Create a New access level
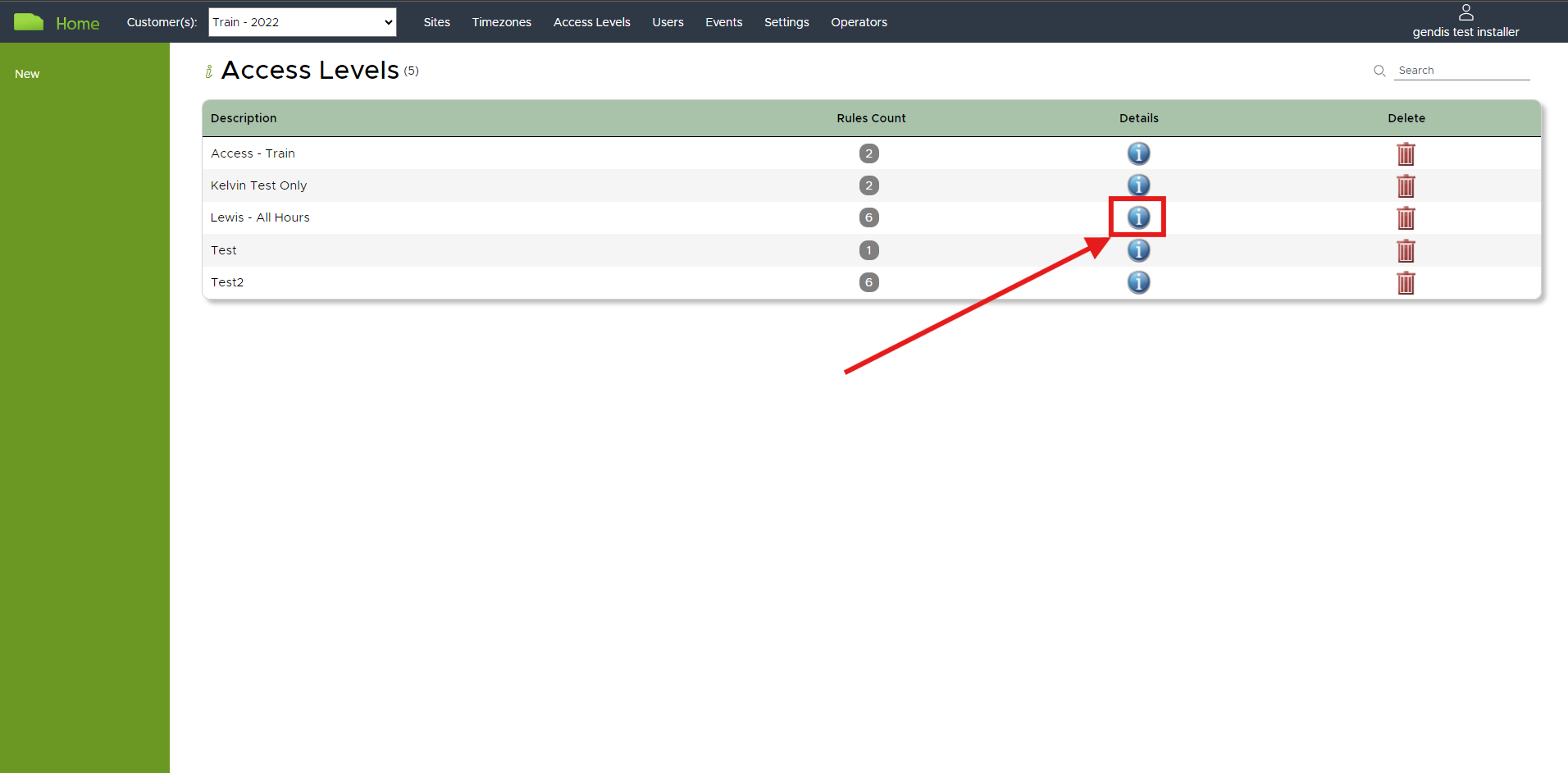 pyautogui.click(x=27, y=74)
